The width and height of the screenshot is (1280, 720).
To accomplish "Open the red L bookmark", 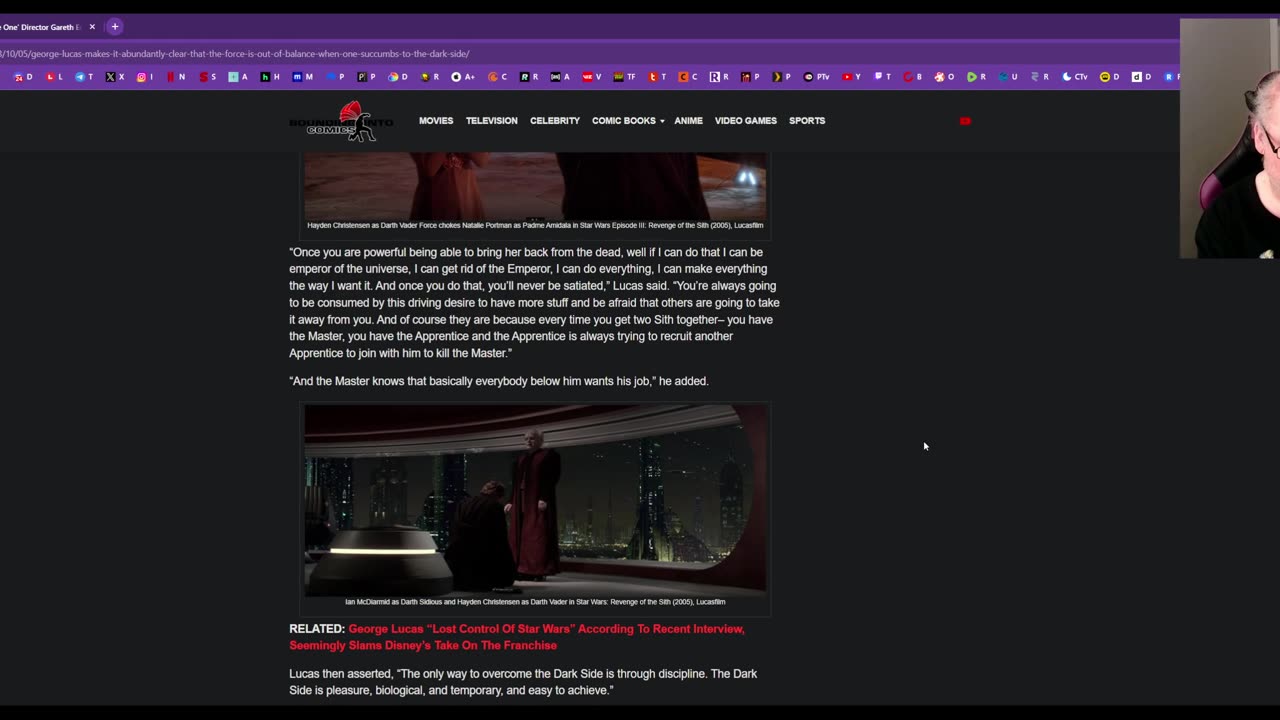I will pyautogui.click(x=54, y=77).
